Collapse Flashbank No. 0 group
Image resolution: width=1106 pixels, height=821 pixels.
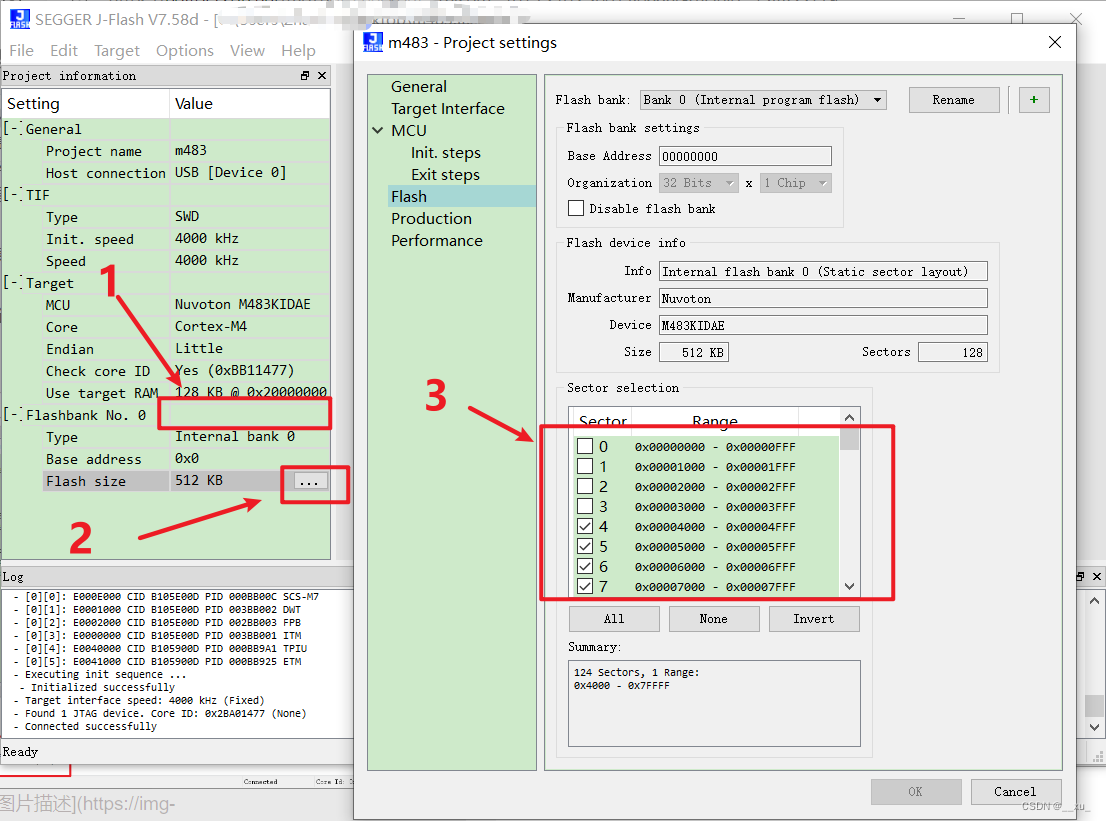(x=11, y=415)
